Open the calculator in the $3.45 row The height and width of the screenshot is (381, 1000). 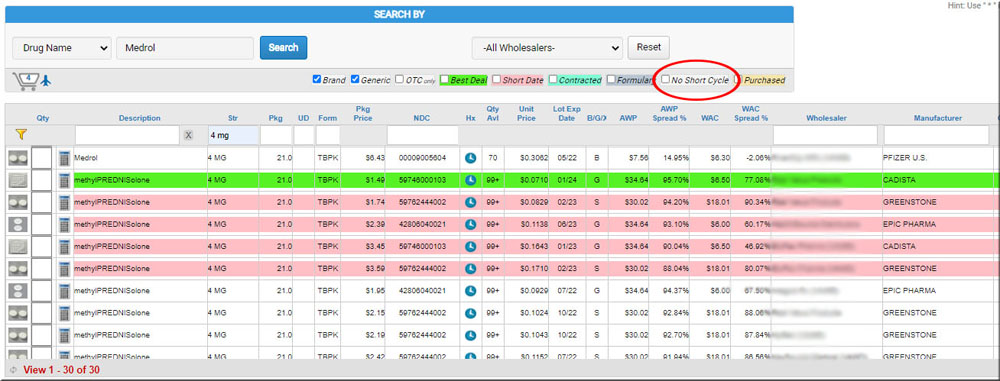tap(64, 247)
